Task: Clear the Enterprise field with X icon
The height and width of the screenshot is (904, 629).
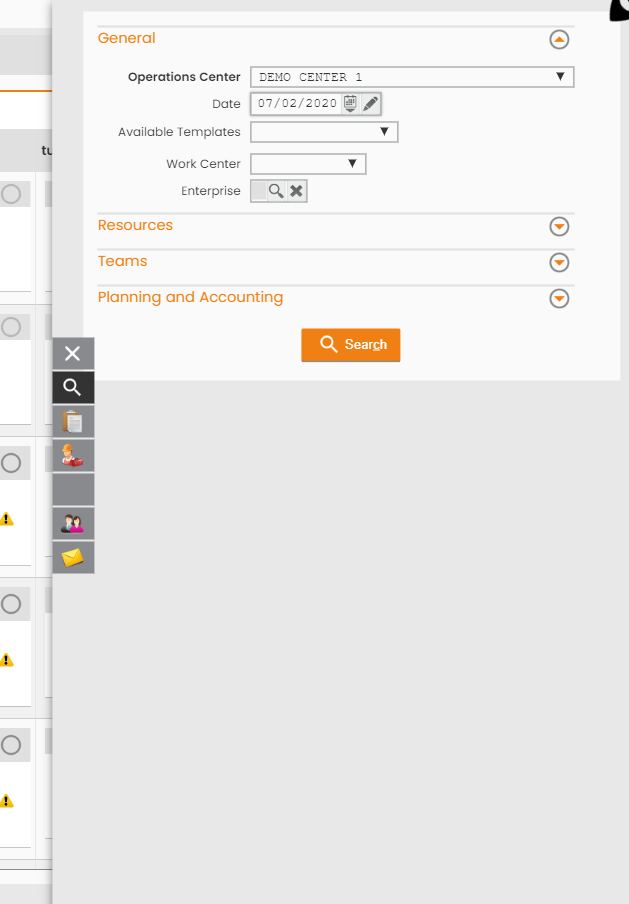Action: click(296, 191)
